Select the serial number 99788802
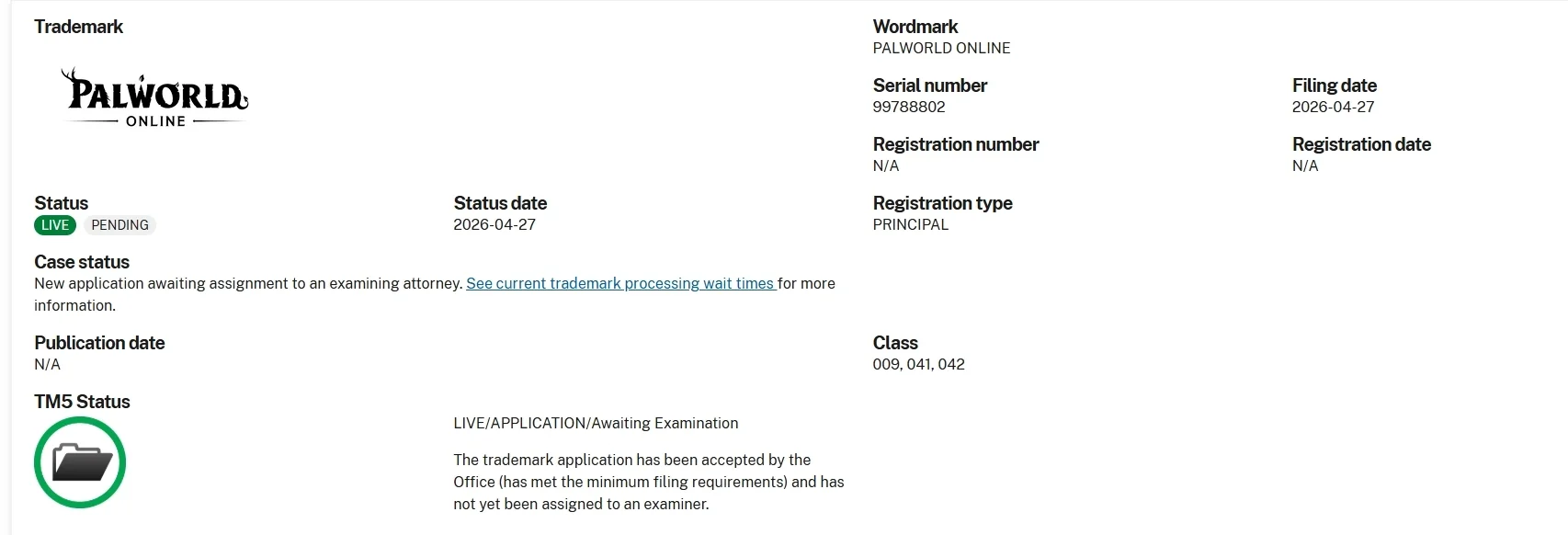Viewport: 1568px width, 535px height. click(x=909, y=107)
